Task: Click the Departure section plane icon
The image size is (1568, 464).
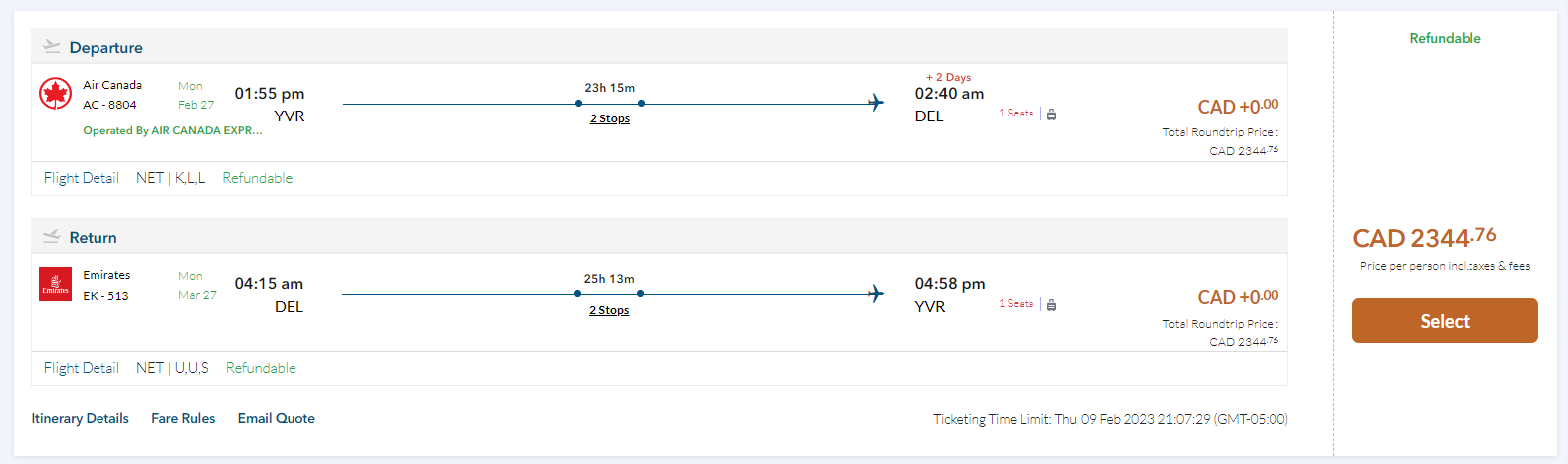Action: pos(52,47)
